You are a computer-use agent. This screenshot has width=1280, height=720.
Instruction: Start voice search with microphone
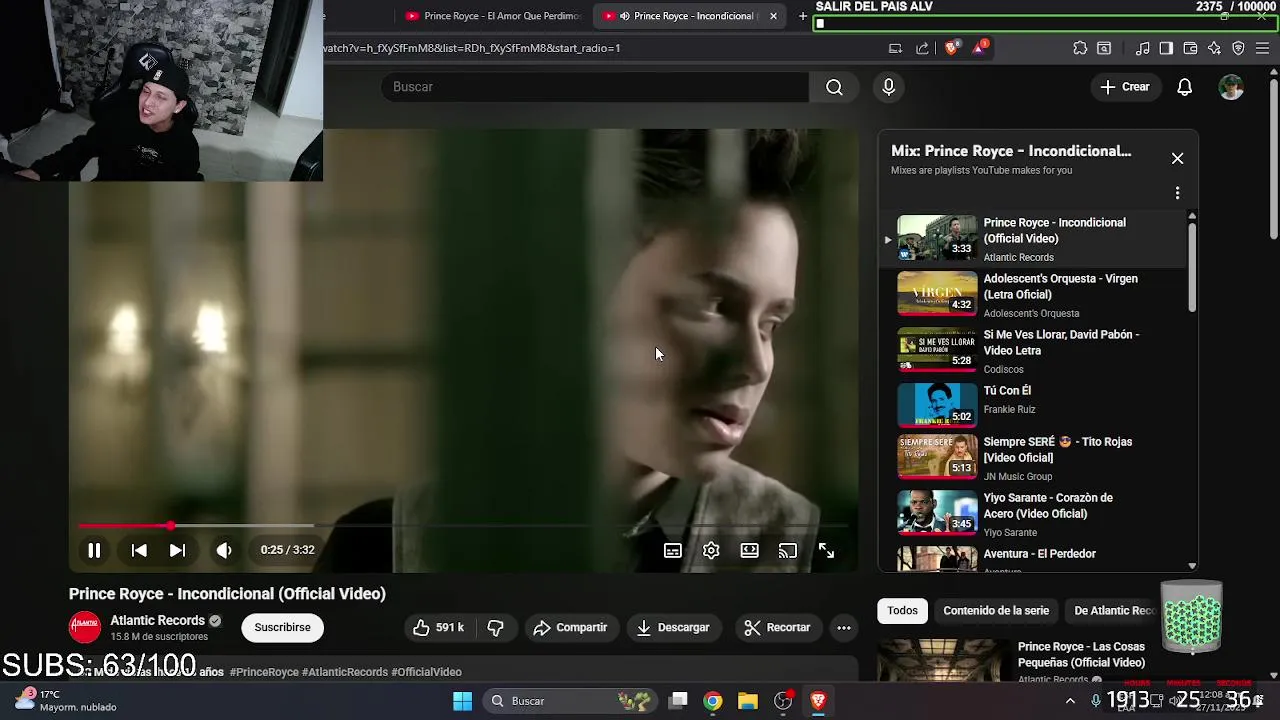[888, 87]
